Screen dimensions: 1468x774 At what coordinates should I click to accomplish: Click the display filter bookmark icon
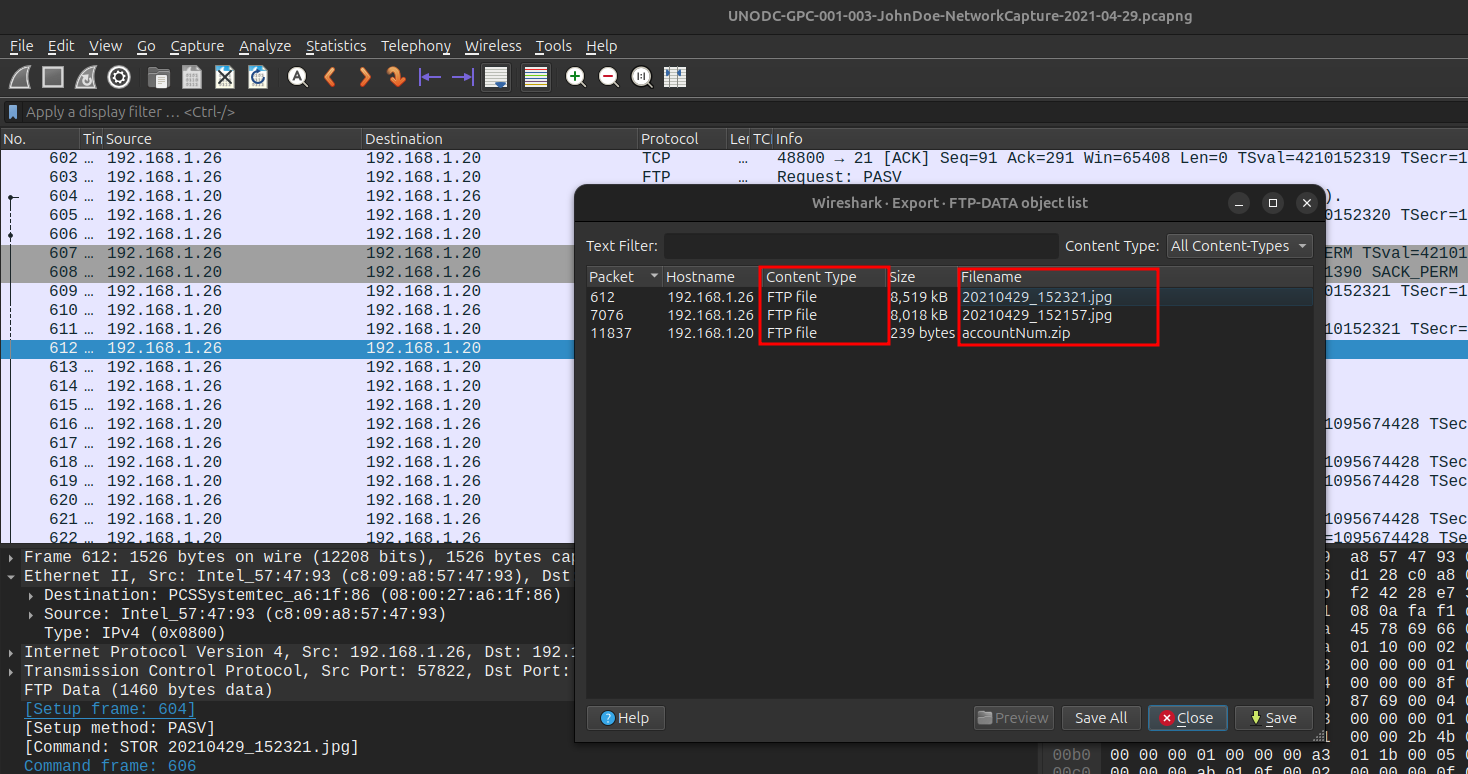(13, 112)
